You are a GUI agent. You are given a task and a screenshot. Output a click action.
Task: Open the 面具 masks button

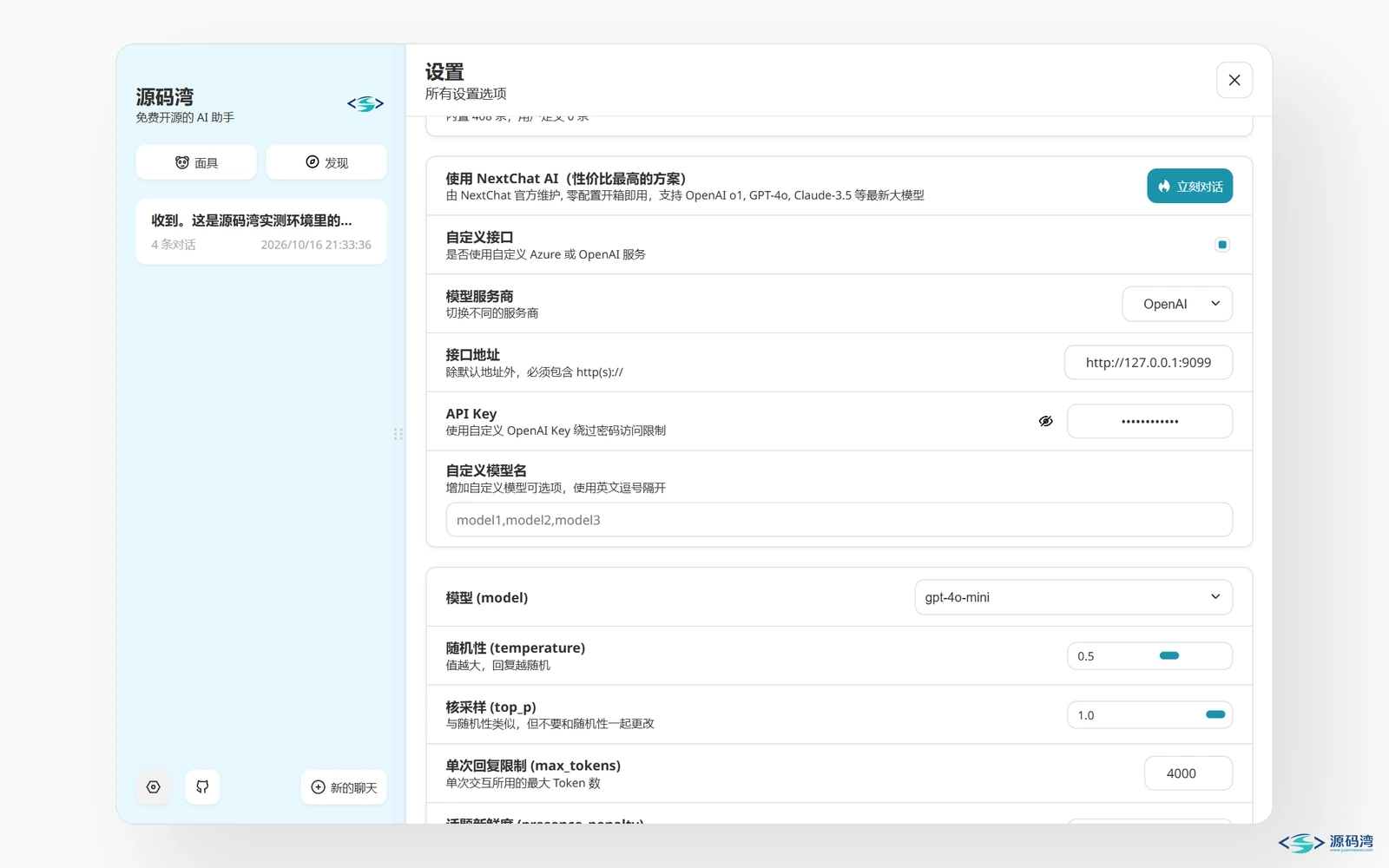click(196, 162)
